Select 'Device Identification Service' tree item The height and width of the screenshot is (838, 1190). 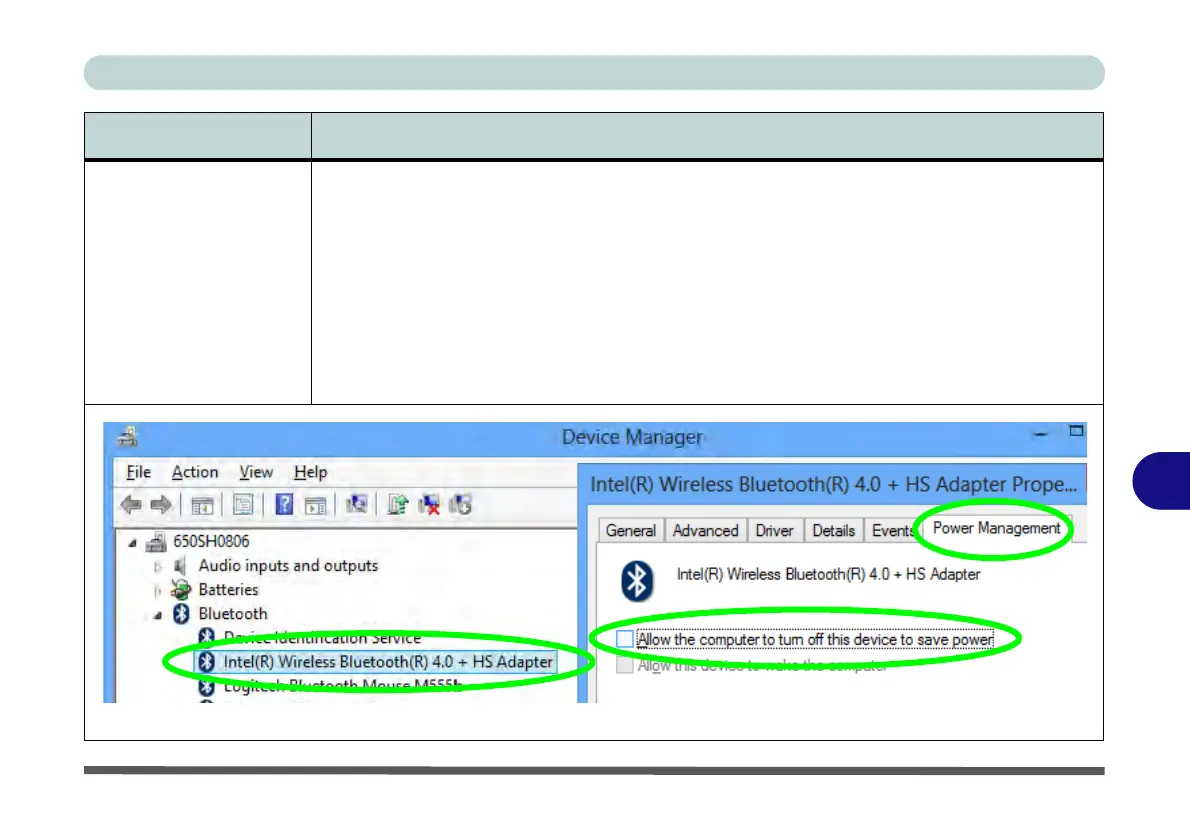(x=323, y=637)
